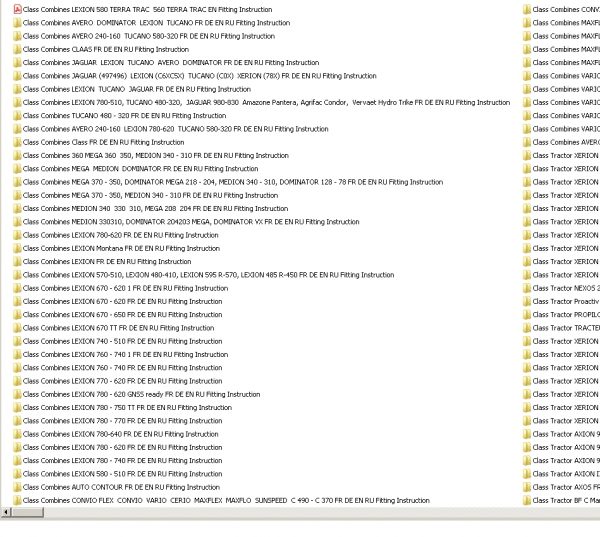Select folder icon for 360 MEGA 360 350

click(x=17, y=155)
